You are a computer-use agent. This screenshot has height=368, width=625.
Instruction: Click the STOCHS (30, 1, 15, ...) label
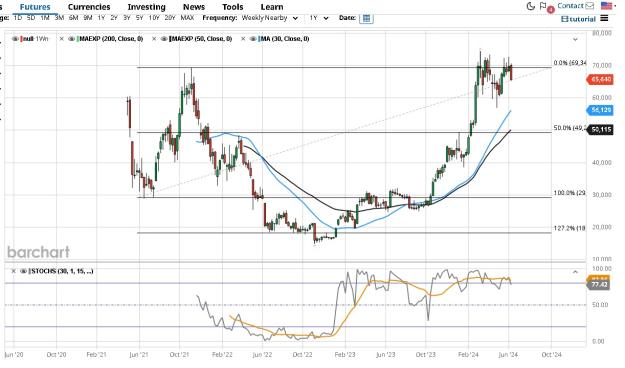[61, 271]
